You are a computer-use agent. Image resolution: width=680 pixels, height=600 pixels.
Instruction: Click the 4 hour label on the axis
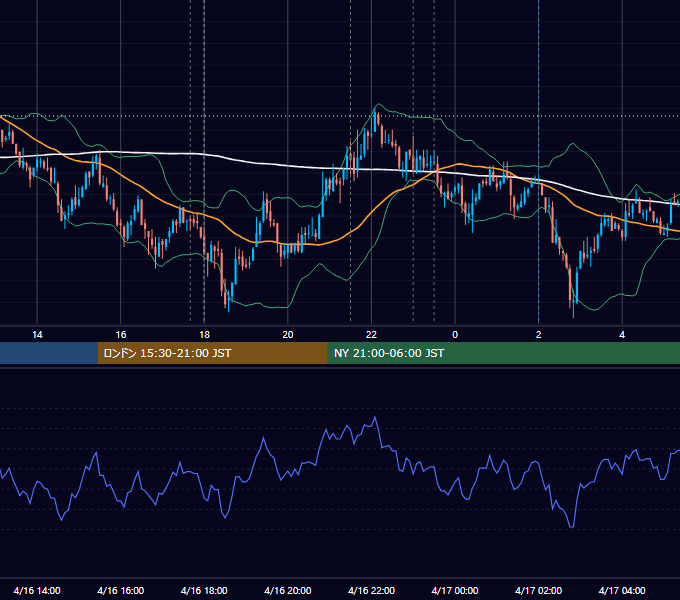pos(622,335)
